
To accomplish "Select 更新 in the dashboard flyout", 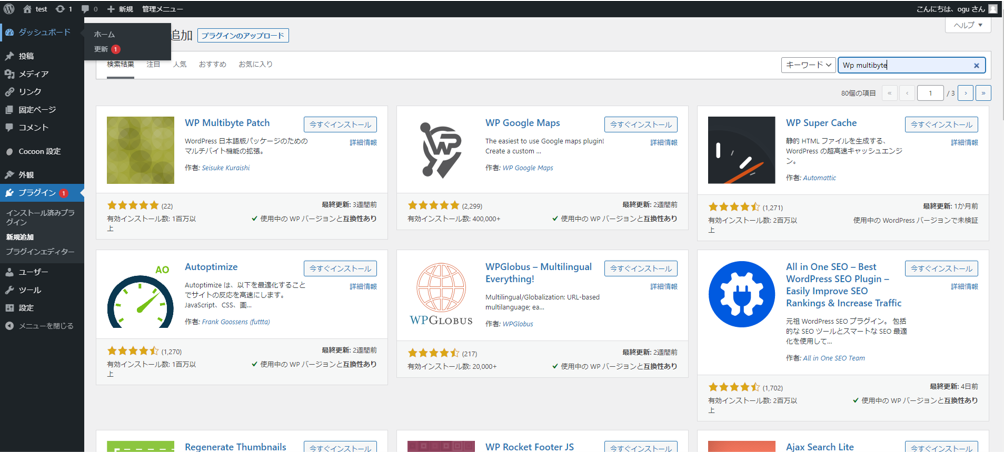I will (107, 49).
